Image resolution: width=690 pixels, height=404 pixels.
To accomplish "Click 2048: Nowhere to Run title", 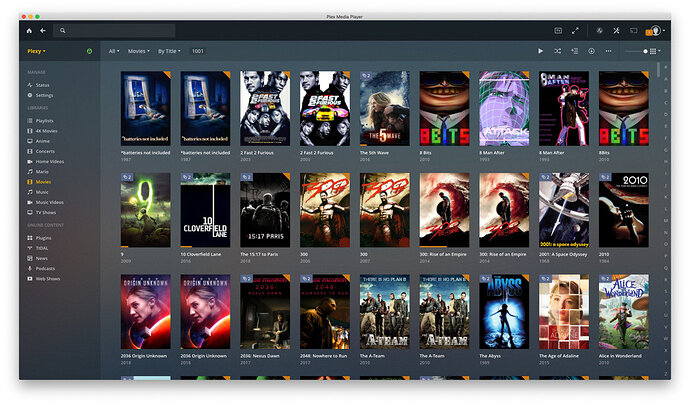I will pos(323,356).
